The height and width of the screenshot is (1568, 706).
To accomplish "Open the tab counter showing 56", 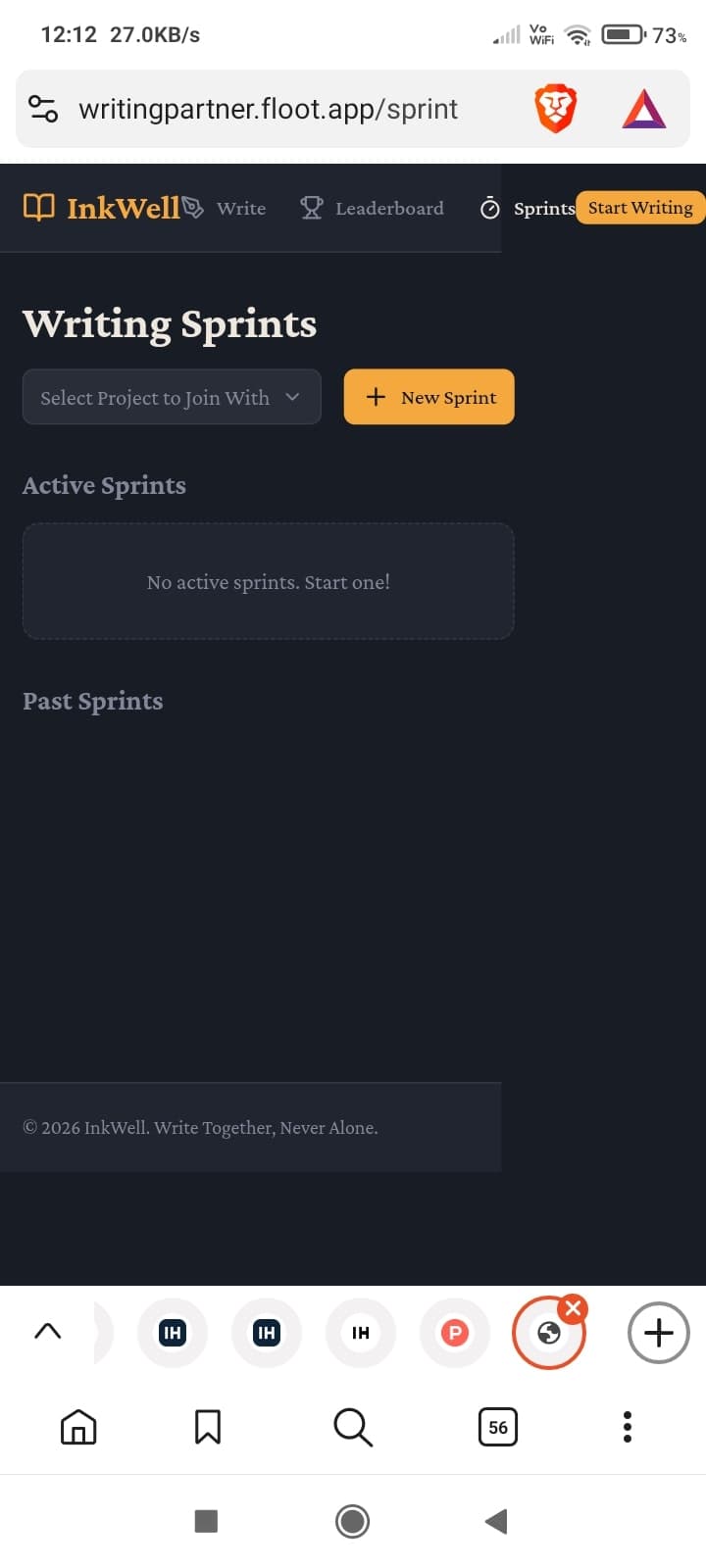I will pyautogui.click(x=497, y=1427).
